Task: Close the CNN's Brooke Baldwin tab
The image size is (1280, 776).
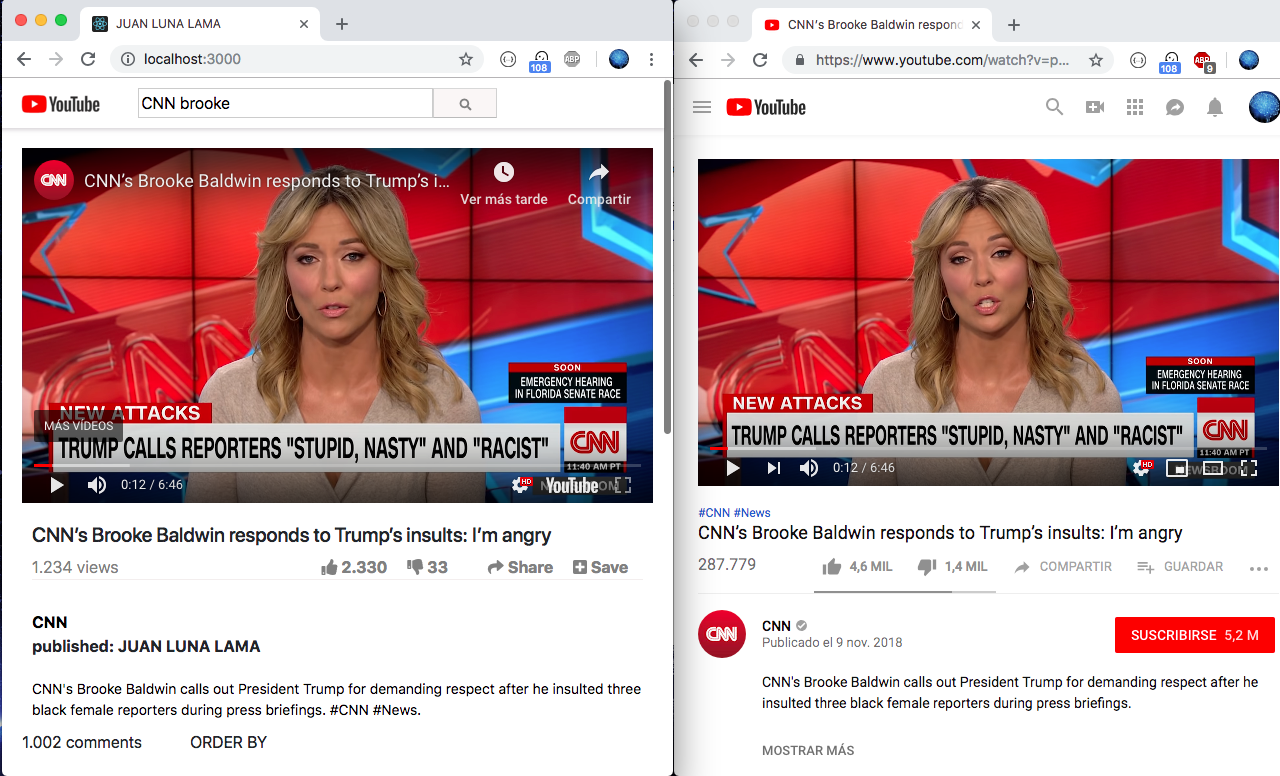Action: (976, 24)
